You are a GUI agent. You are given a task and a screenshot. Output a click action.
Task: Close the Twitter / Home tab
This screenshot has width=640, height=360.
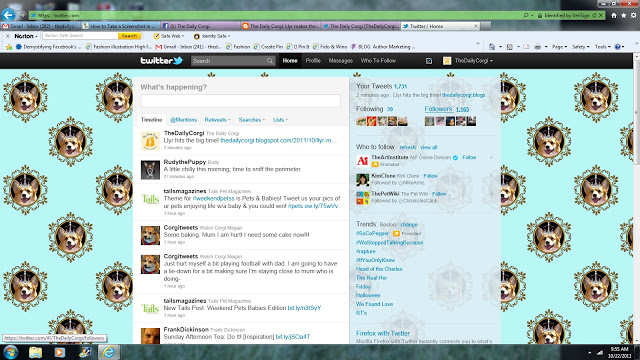(x=476, y=26)
